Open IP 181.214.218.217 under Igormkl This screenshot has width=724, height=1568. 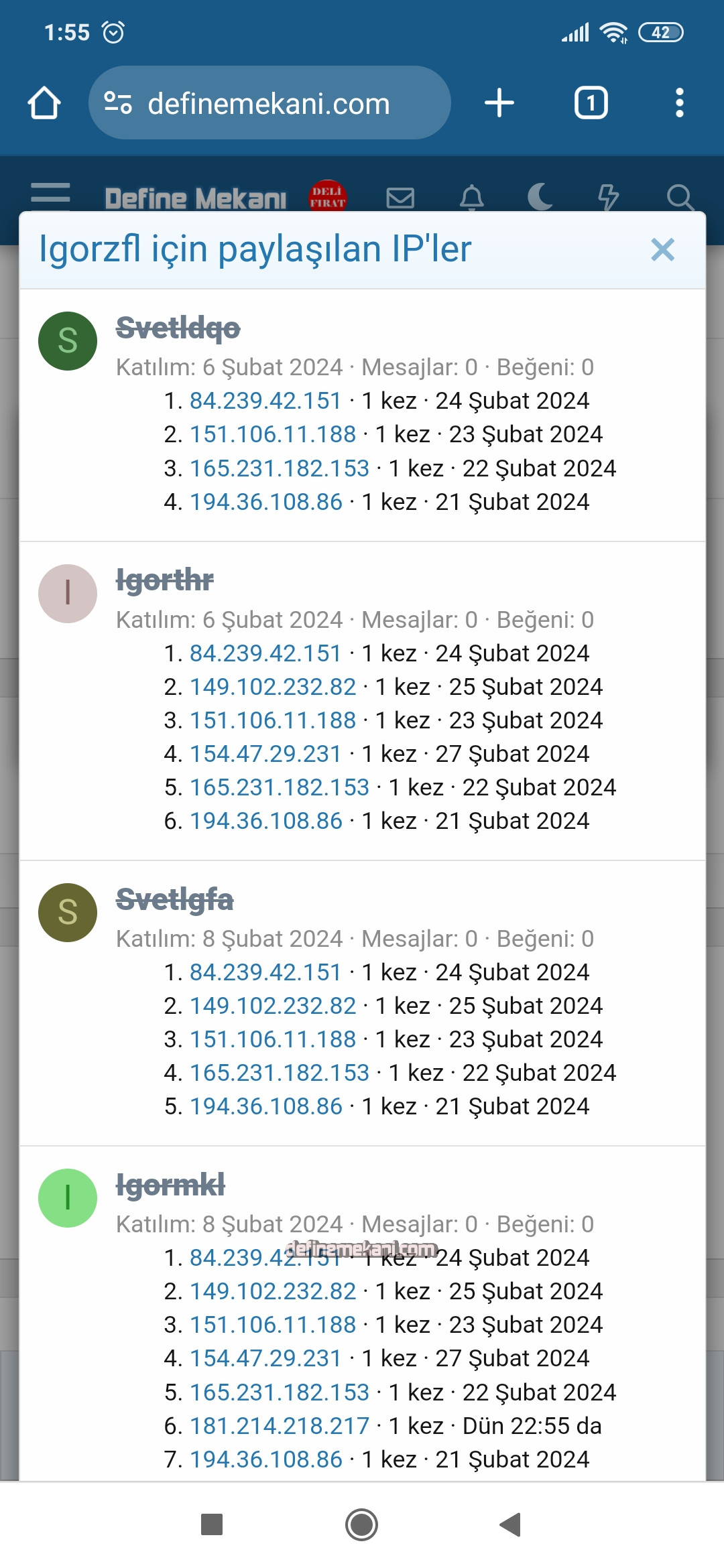coord(280,1426)
